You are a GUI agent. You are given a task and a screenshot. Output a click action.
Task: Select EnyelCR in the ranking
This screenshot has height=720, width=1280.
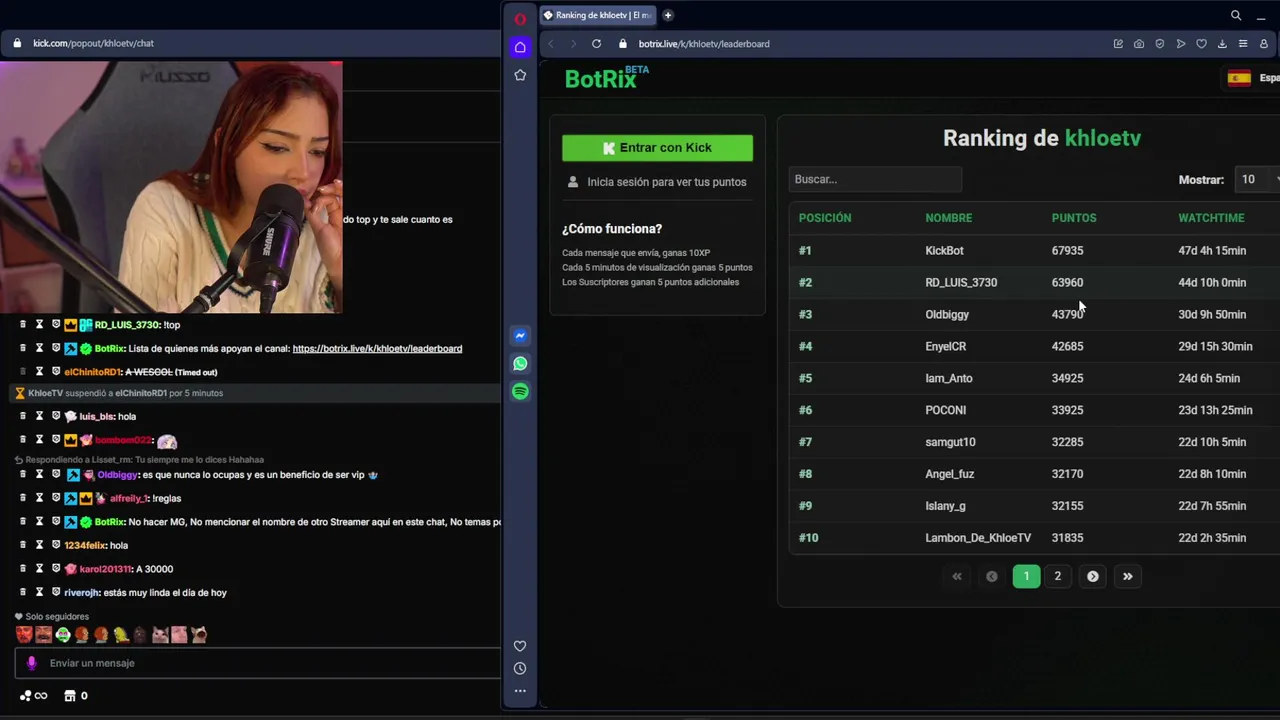point(945,347)
